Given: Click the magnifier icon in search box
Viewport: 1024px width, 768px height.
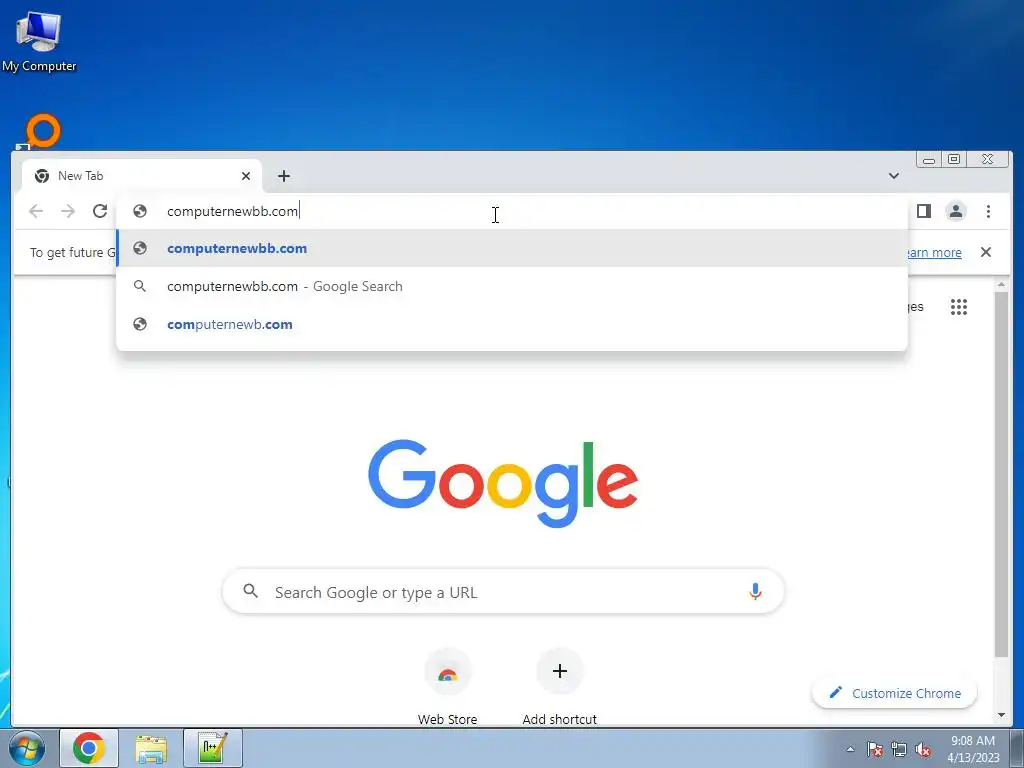Looking at the screenshot, I should (x=251, y=591).
